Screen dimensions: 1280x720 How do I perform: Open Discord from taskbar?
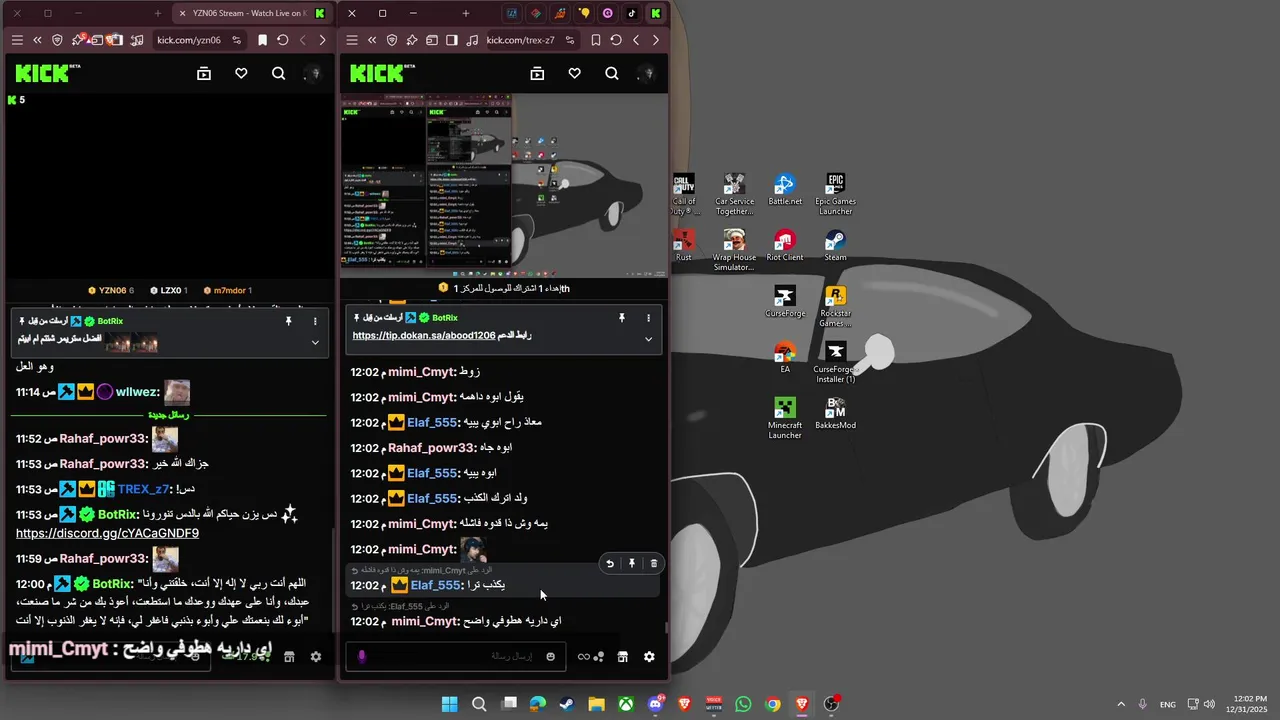pos(655,704)
